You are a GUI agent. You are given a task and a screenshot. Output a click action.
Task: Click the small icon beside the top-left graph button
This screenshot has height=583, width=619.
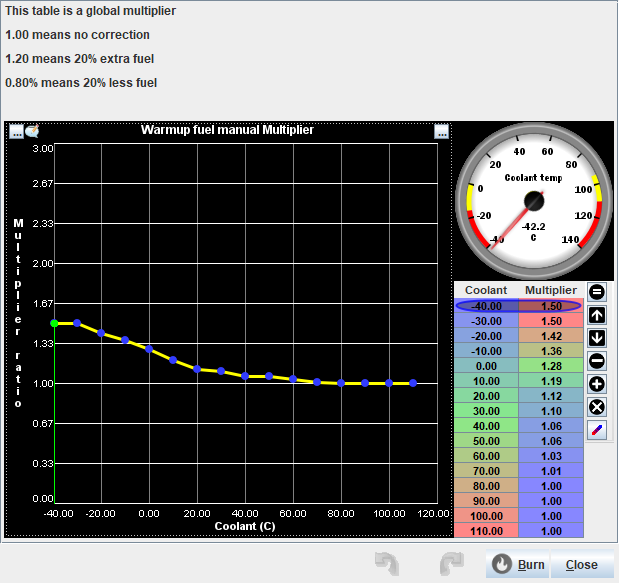(x=32, y=131)
